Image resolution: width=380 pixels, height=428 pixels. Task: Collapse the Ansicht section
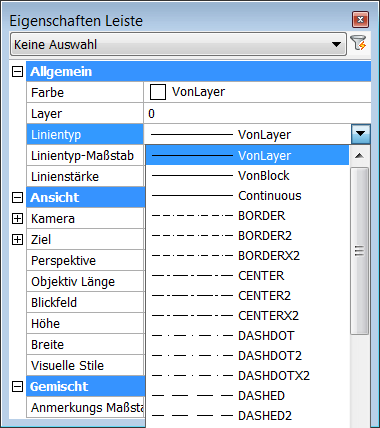click(17, 197)
